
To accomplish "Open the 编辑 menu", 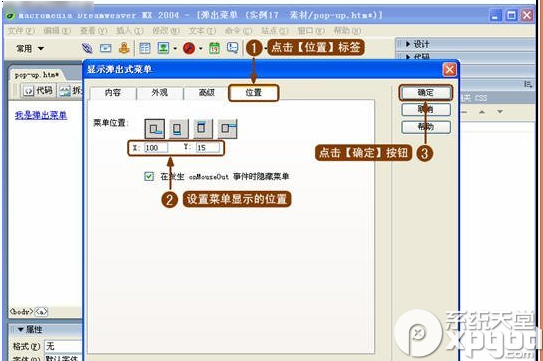I will tap(57, 31).
